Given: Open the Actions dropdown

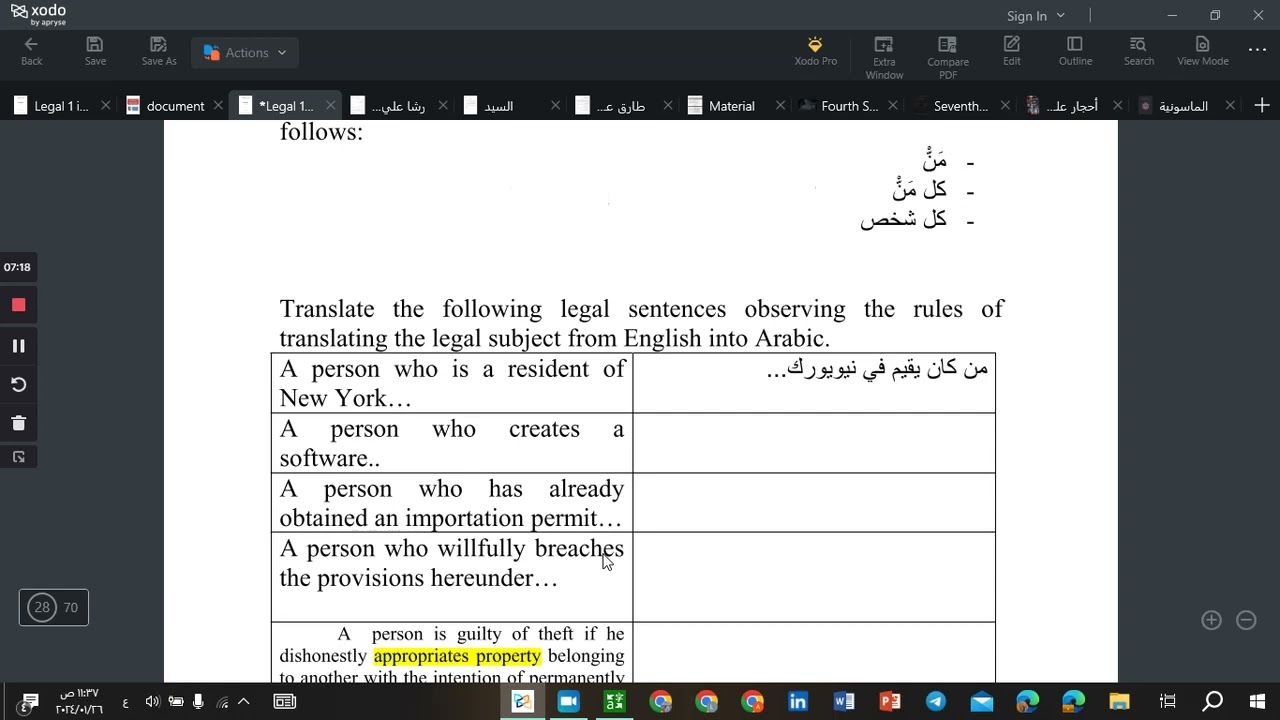Looking at the screenshot, I should pos(245,53).
